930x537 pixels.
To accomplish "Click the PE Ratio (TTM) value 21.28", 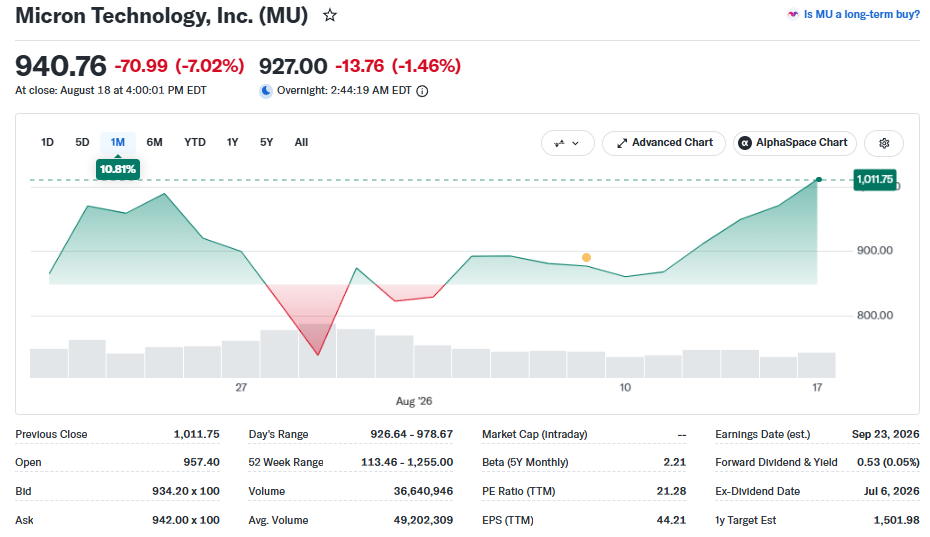I will point(671,491).
